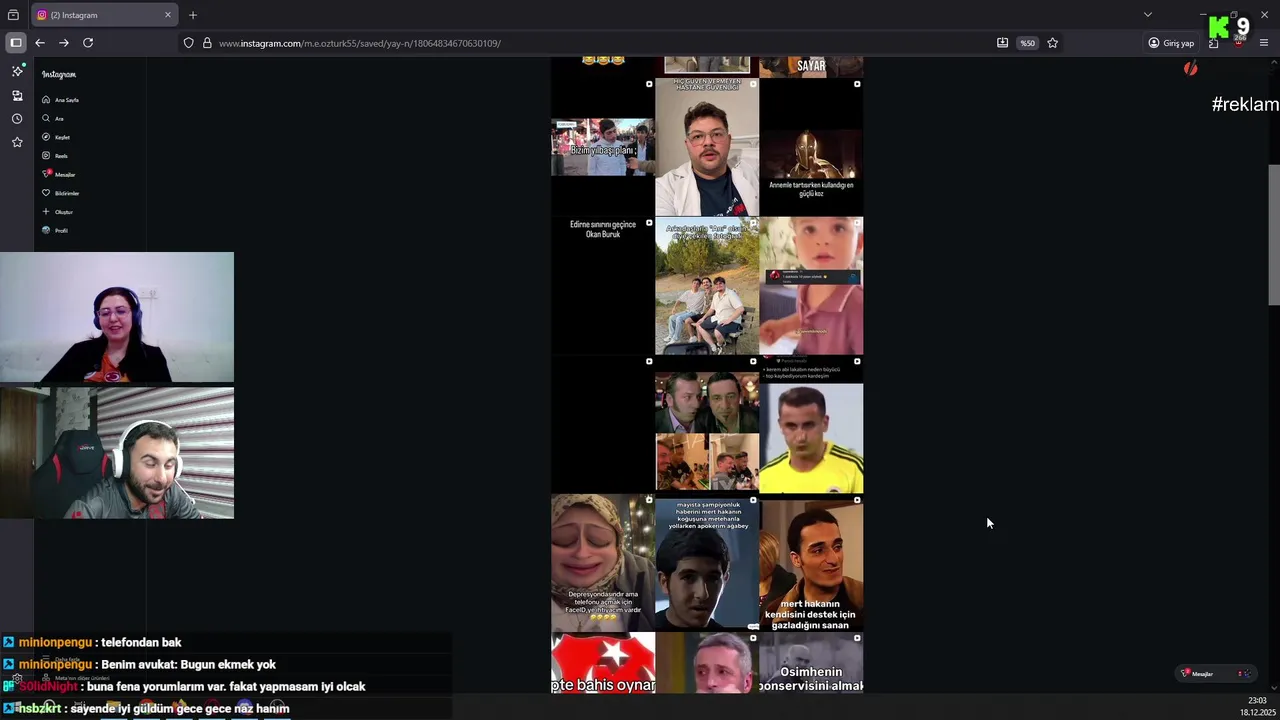Open tracking protection shield icon

tap(188, 43)
